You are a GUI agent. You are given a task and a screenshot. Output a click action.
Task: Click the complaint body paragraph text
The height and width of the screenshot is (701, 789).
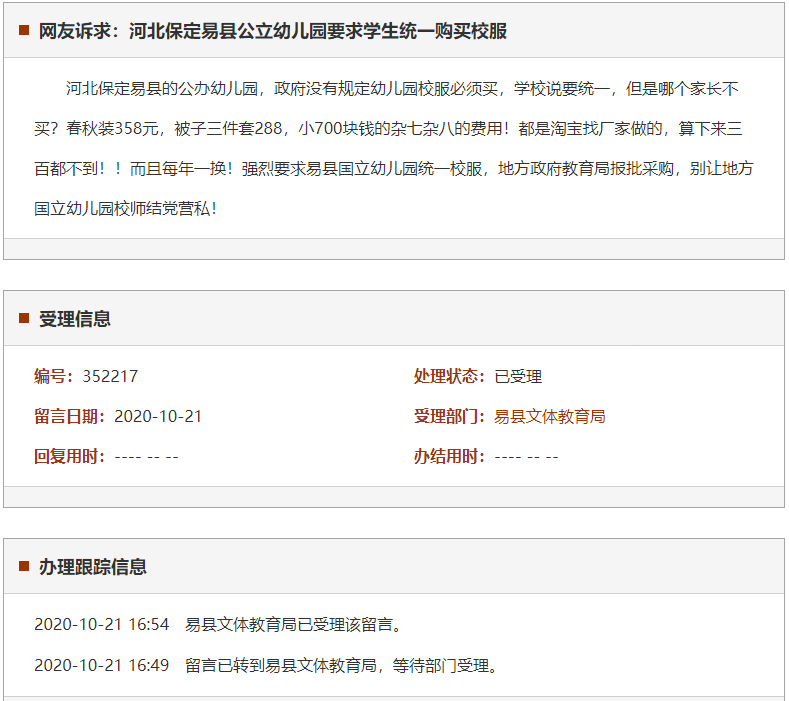pos(394,148)
